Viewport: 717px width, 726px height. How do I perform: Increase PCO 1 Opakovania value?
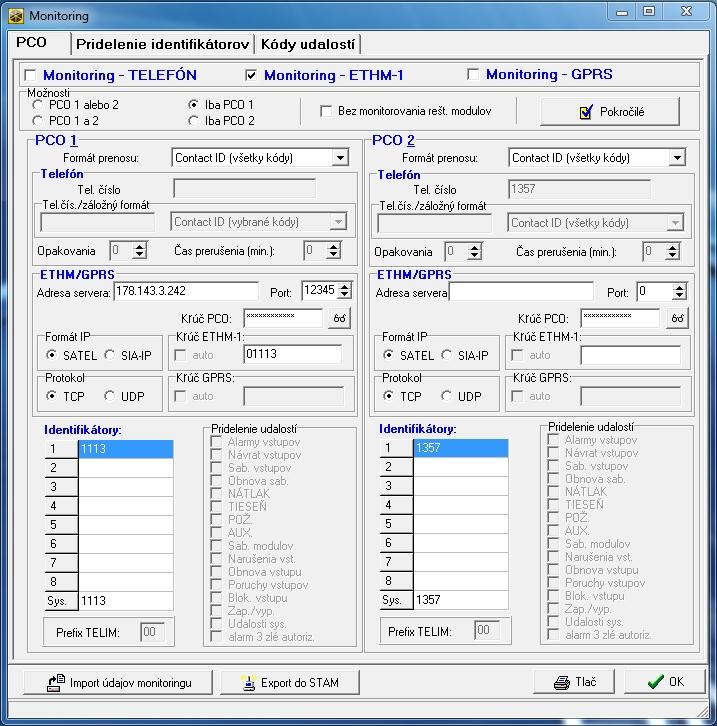click(x=139, y=246)
